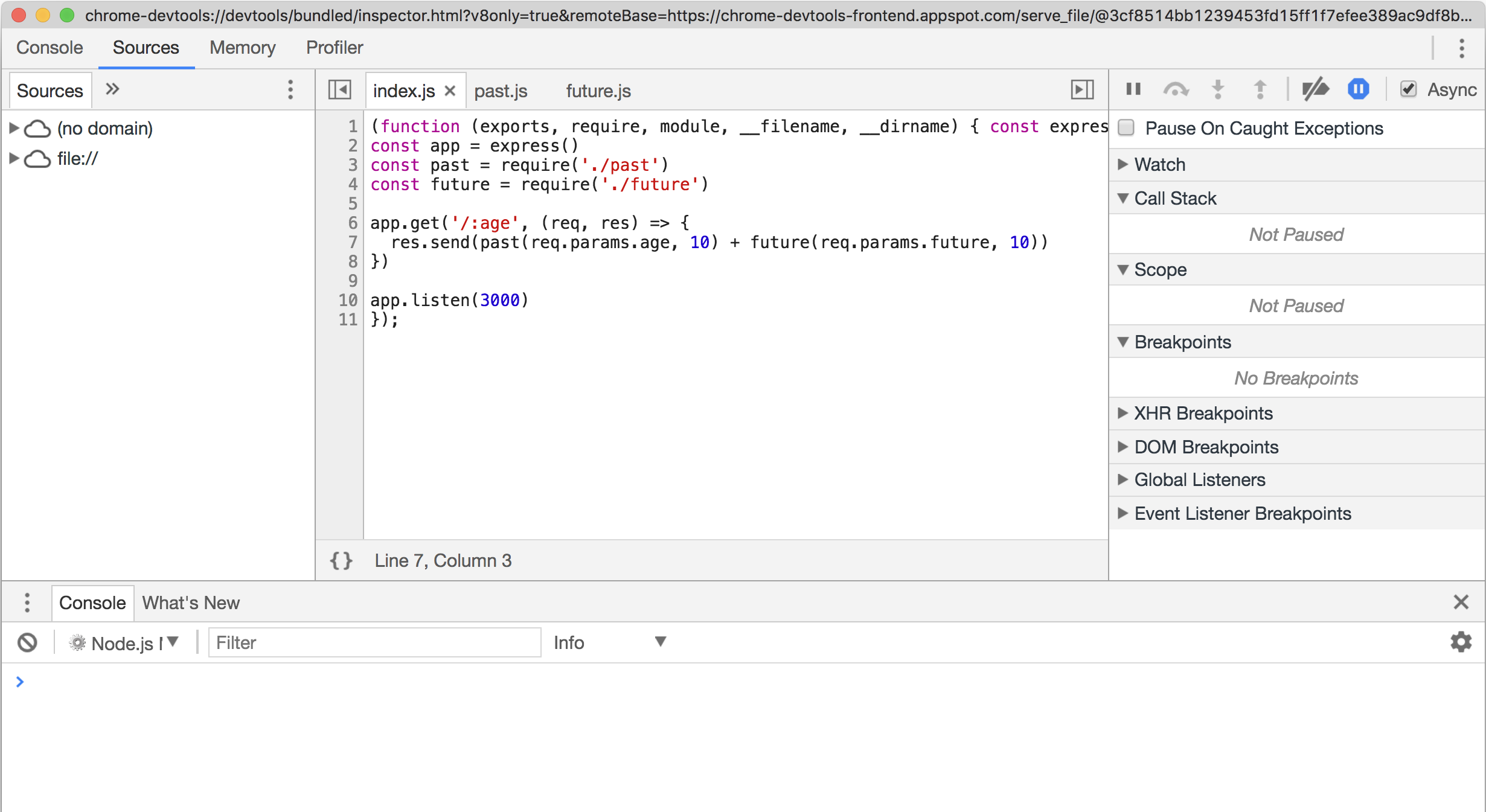Open the Node.js execution context dropdown
This screenshot has width=1486, height=812.
coord(125,642)
